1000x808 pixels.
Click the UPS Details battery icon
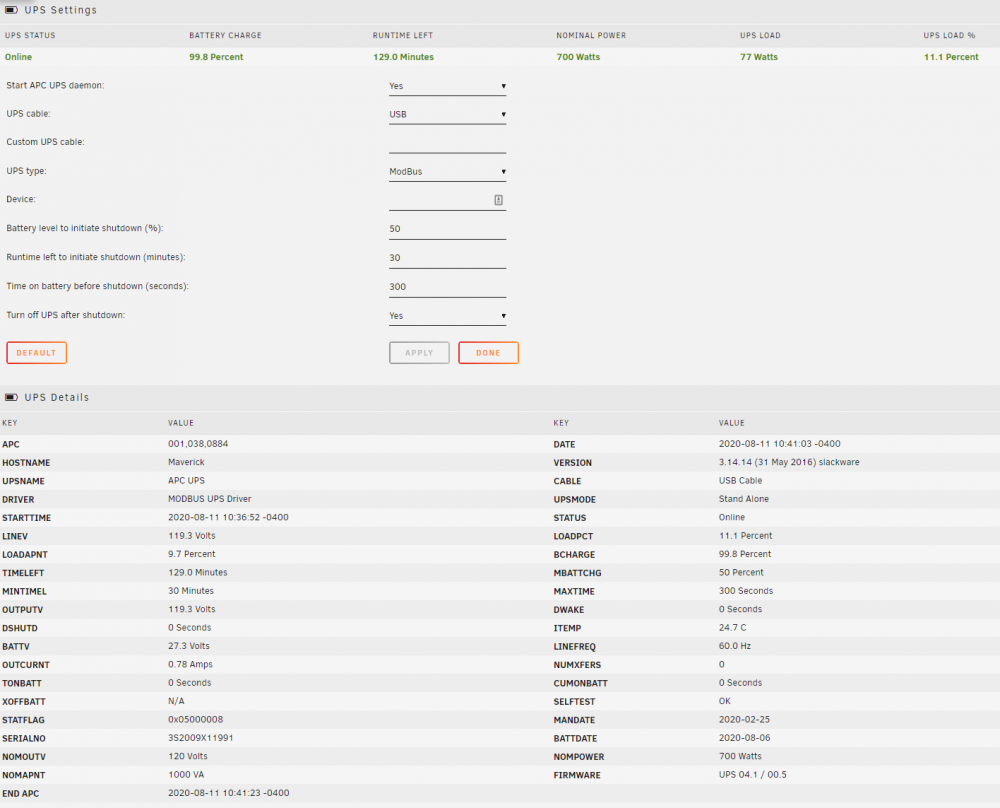(11, 397)
